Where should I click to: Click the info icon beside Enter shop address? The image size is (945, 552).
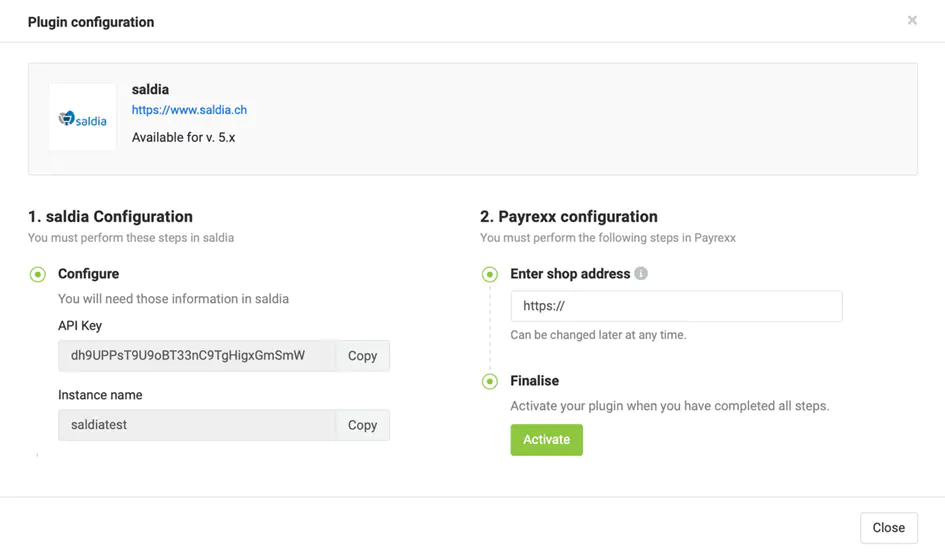coord(641,273)
